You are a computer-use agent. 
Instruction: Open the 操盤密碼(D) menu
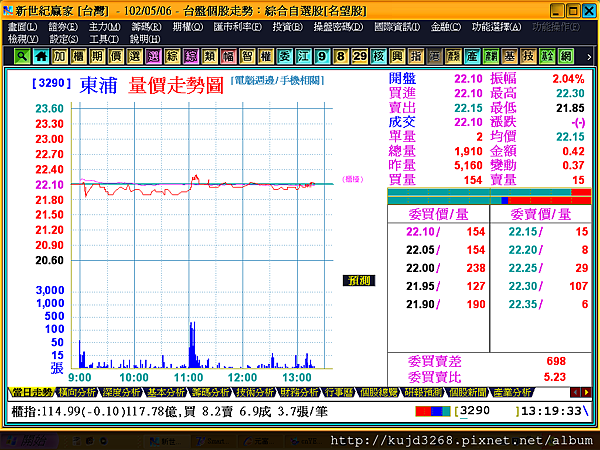[x=338, y=27]
